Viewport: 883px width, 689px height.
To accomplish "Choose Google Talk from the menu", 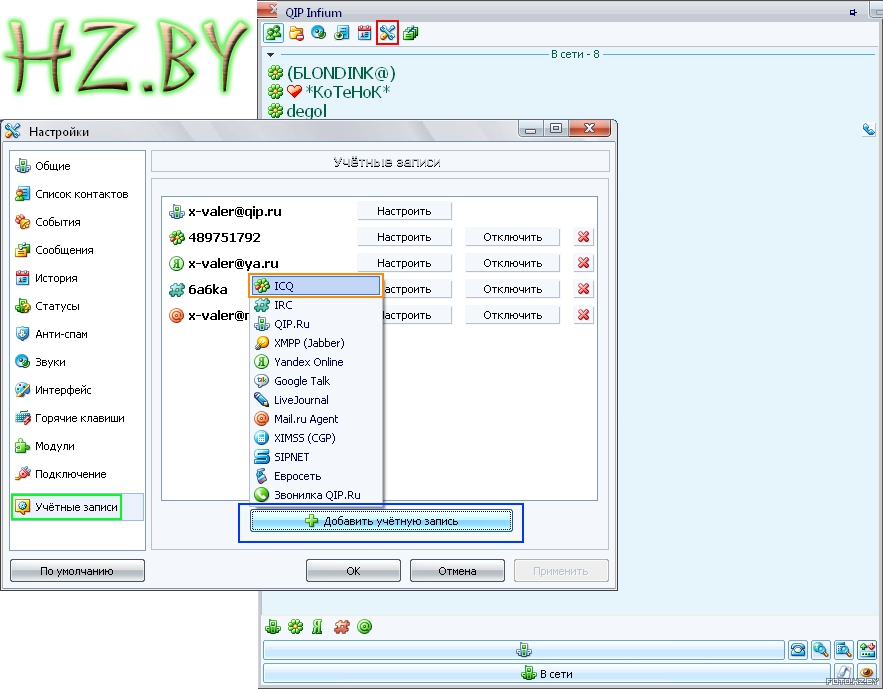I will point(316,381).
